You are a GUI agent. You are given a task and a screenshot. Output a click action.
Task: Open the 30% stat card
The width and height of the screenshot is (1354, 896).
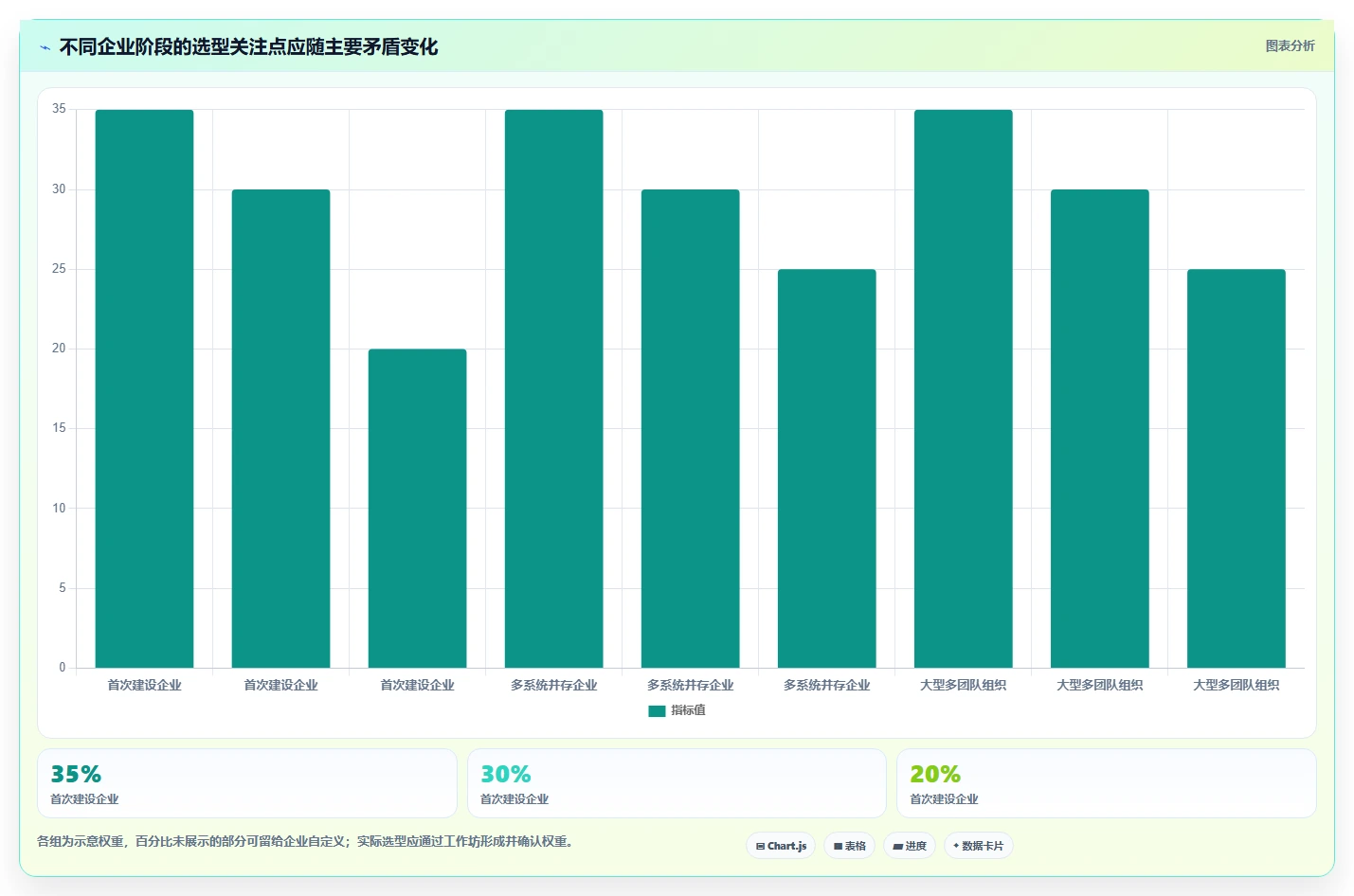tap(677, 783)
